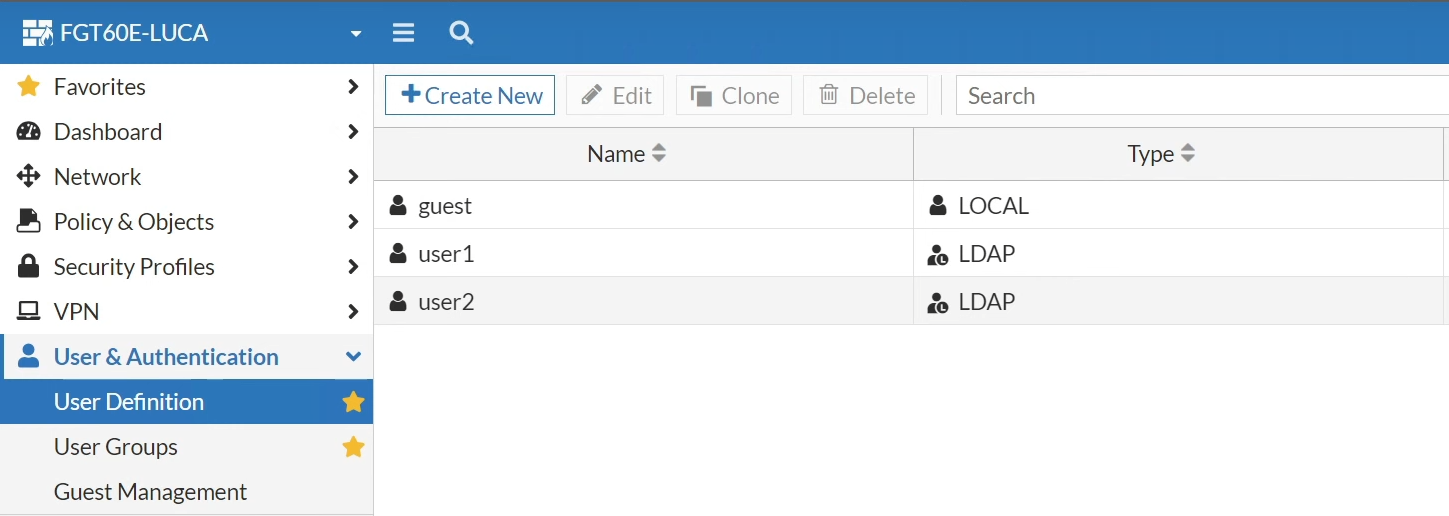Click the Create New button

(x=470, y=95)
